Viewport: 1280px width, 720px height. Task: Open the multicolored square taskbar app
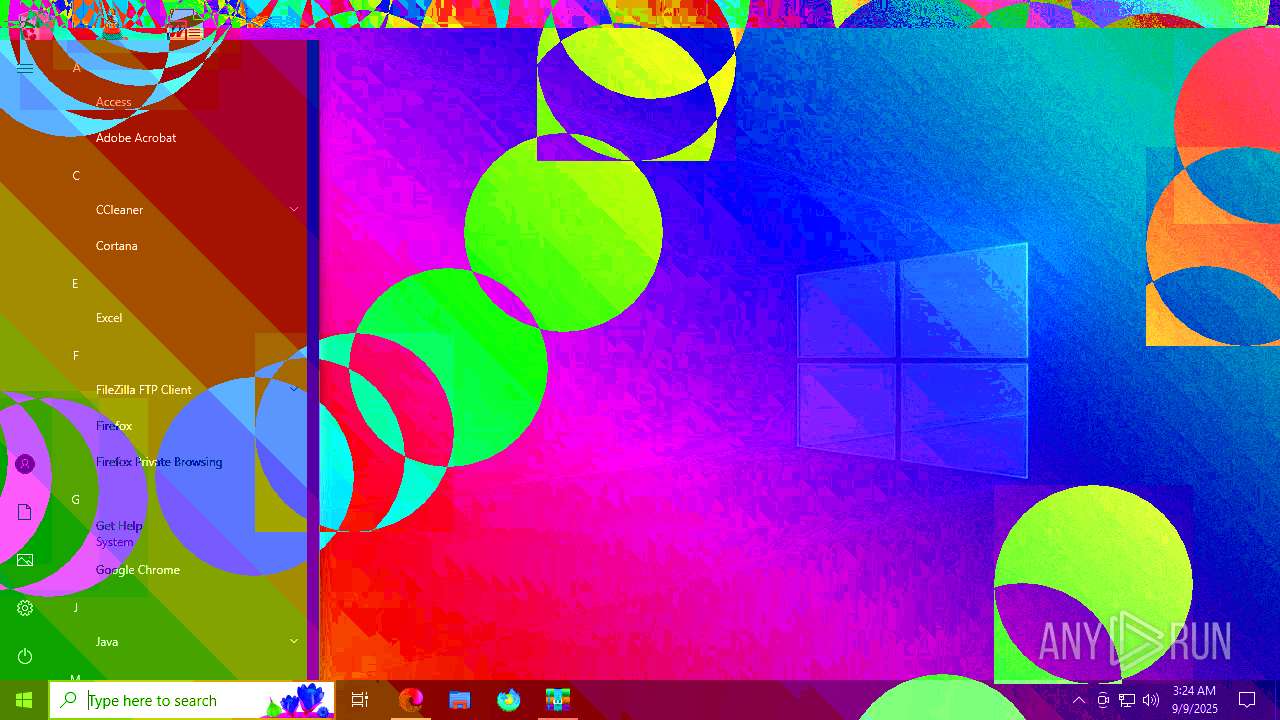click(x=558, y=700)
